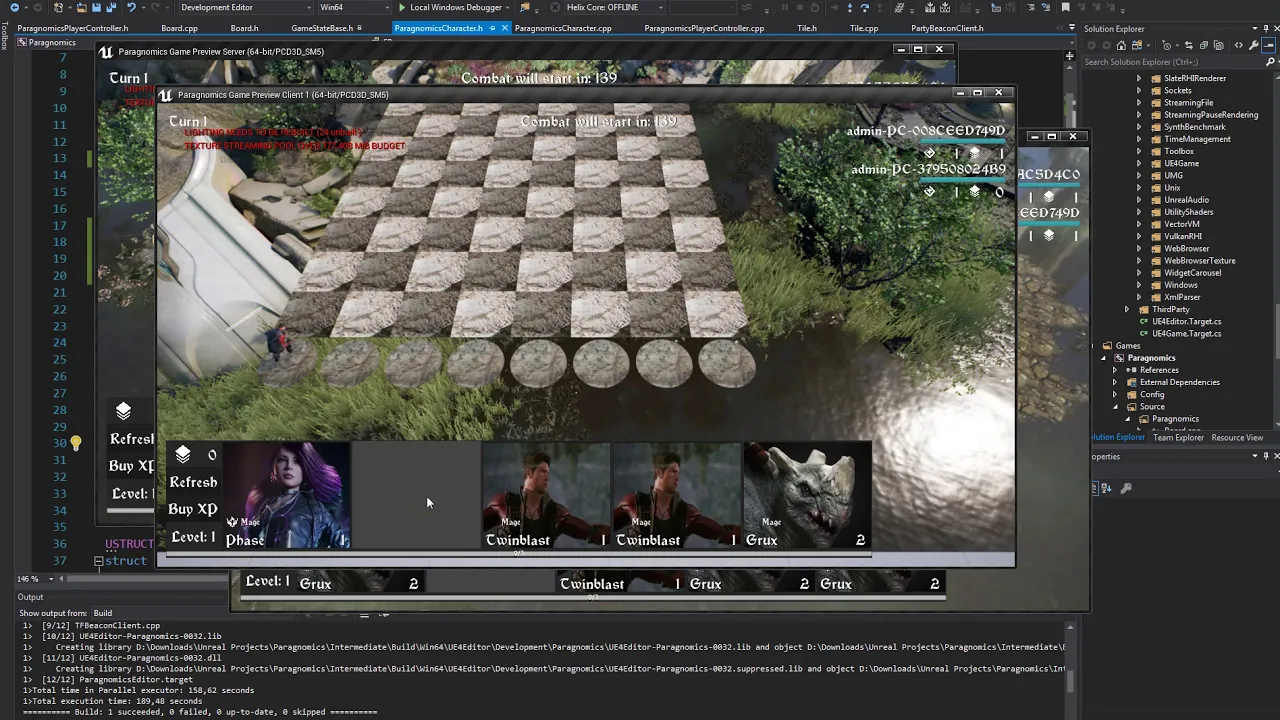This screenshot has width=1280, height=720.
Task: Click View Code icon in Solution Explorer
Action: click(x=1239, y=45)
